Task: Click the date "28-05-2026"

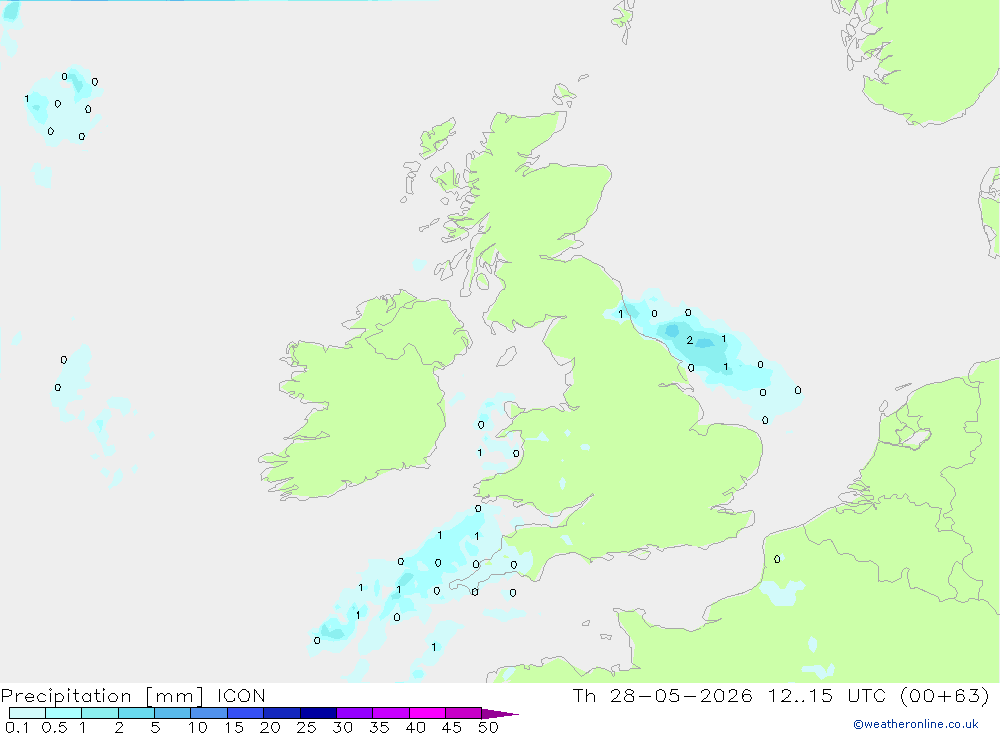Action: 681,695
